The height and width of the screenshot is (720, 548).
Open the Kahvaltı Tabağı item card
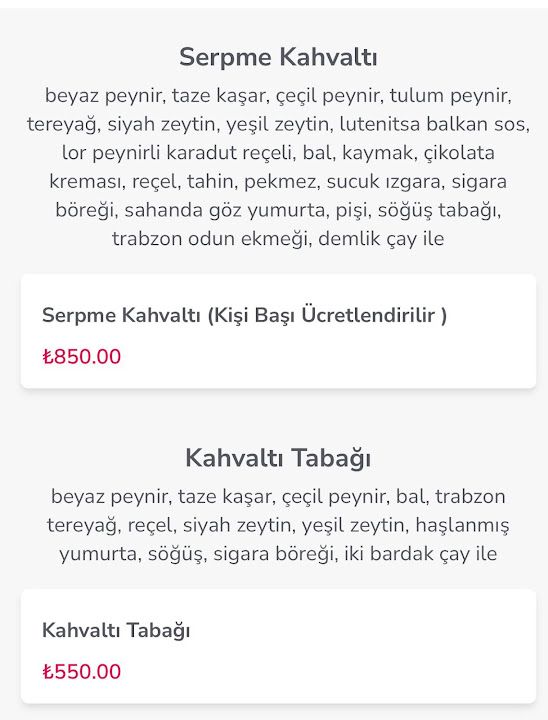278,646
